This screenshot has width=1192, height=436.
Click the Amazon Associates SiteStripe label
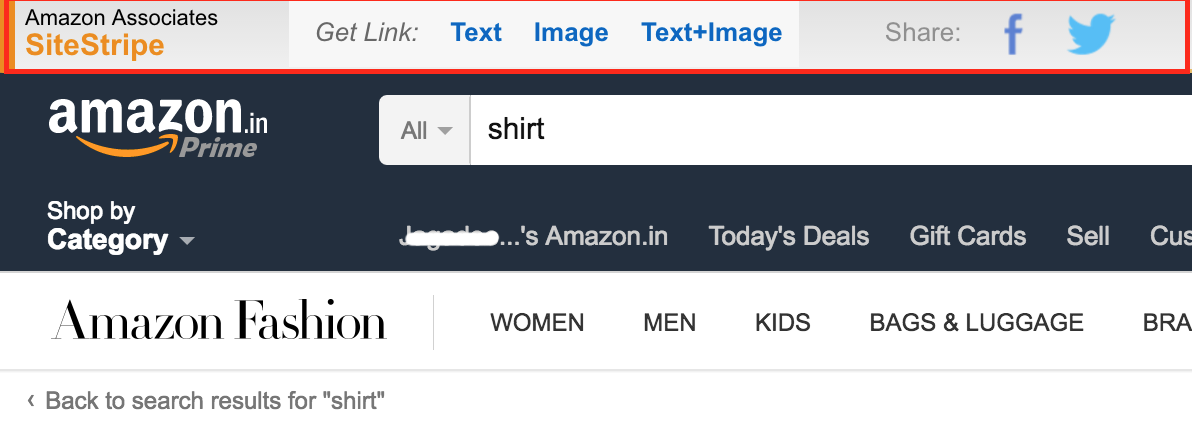[x=122, y=32]
